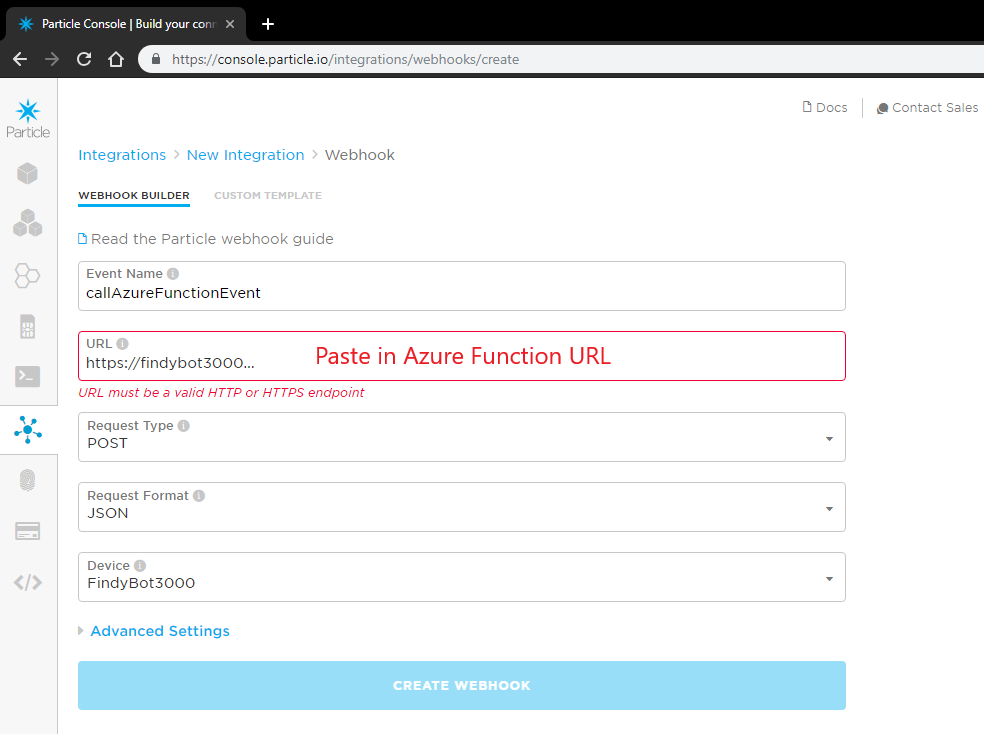Screen dimensions: 984x734
Task: Open SIM cards icon in sidebar
Action: 28,326
